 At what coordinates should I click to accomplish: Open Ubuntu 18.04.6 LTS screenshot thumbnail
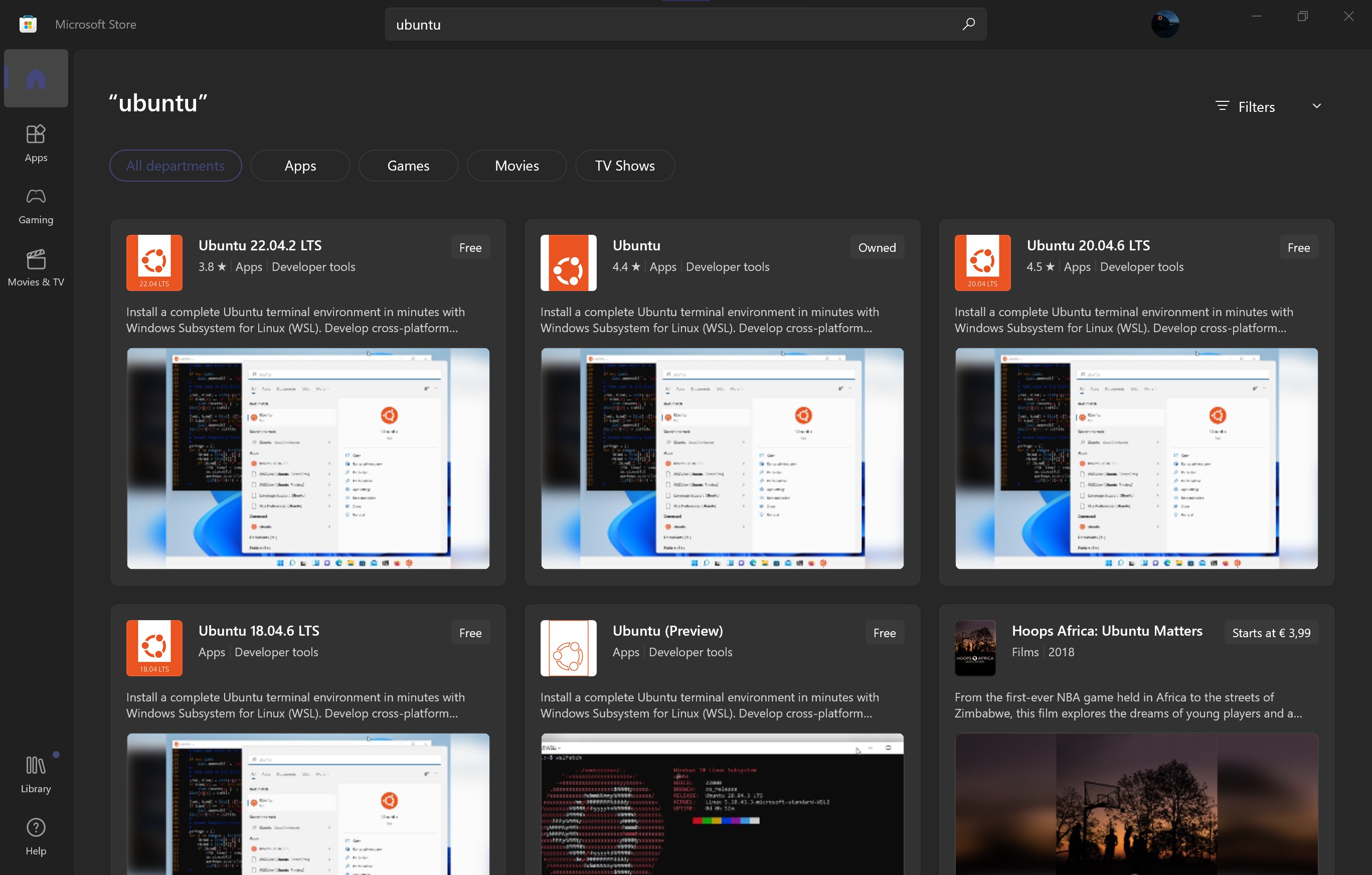click(x=308, y=804)
